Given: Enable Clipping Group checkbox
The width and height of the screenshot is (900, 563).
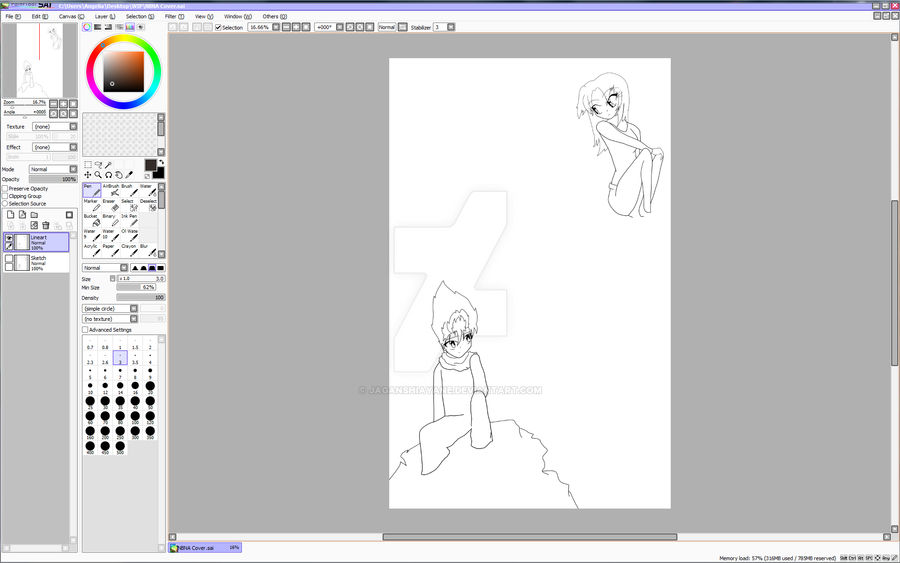Looking at the screenshot, I should (5, 196).
